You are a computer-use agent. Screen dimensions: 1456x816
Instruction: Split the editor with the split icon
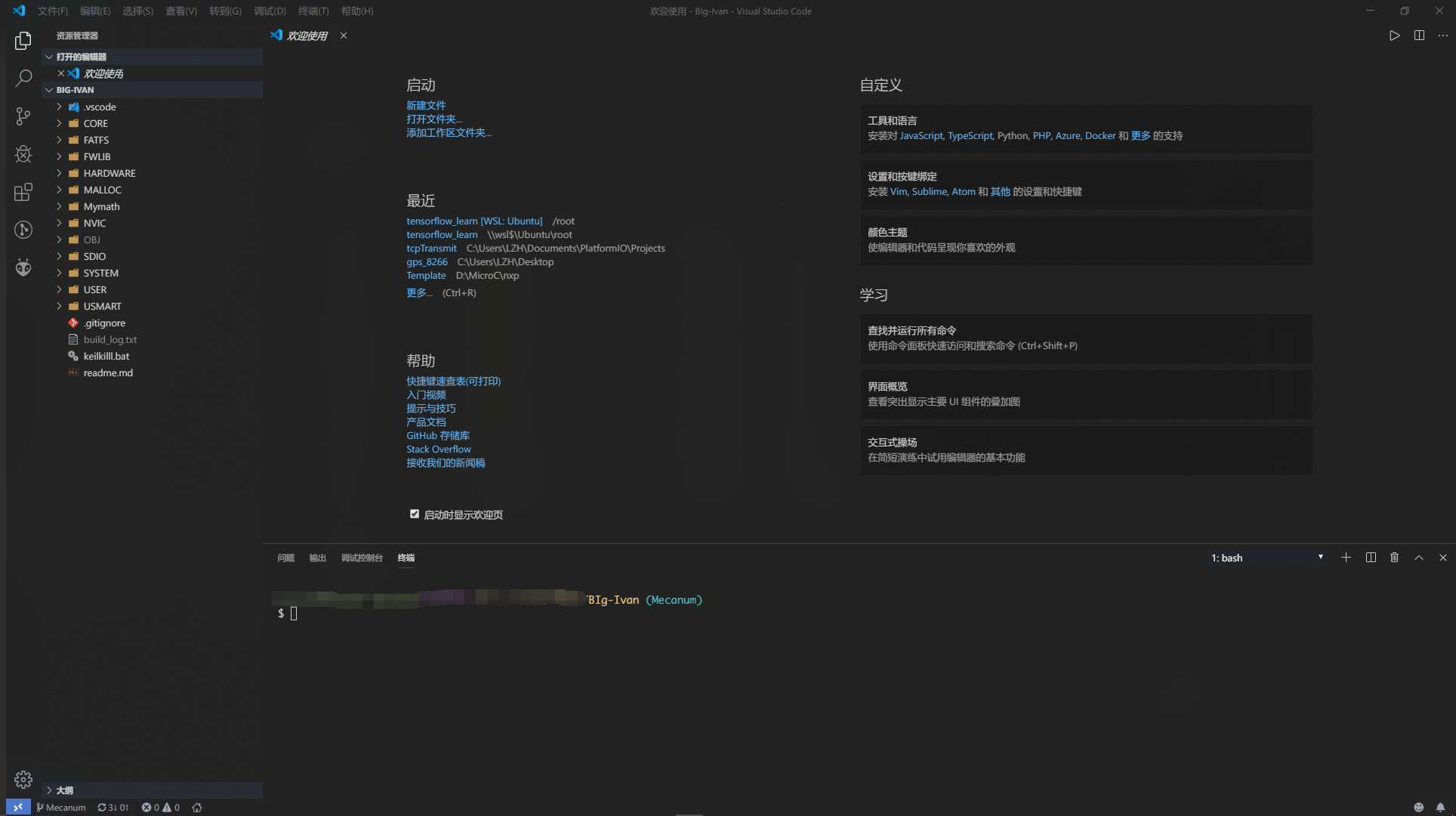click(1419, 36)
